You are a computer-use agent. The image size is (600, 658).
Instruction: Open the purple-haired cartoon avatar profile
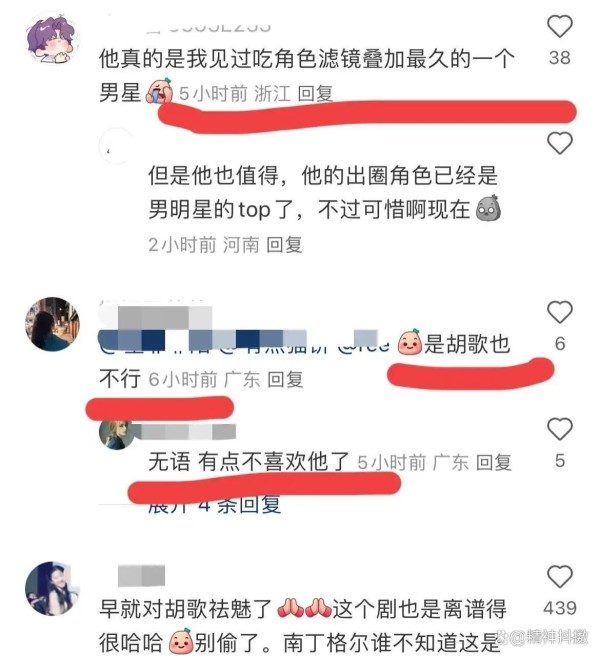tap(52, 39)
